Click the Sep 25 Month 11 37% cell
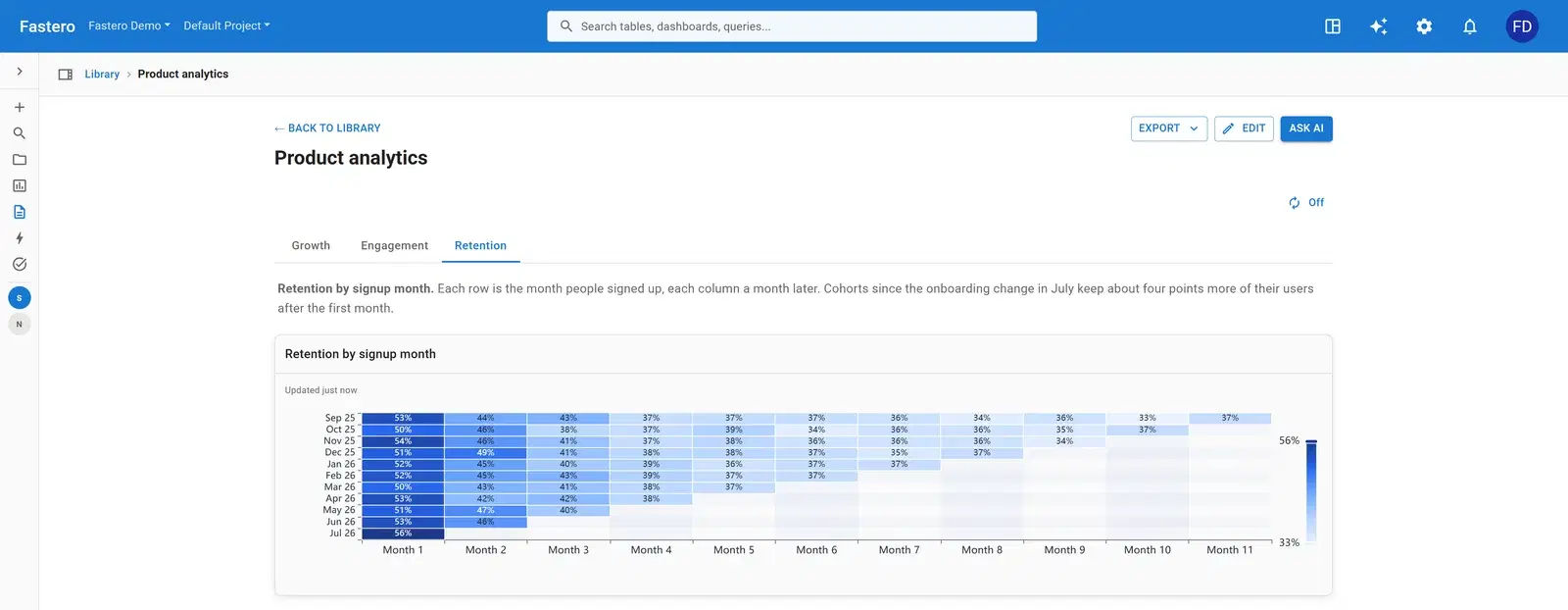Image resolution: width=1568 pixels, height=610 pixels. [1230, 418]
